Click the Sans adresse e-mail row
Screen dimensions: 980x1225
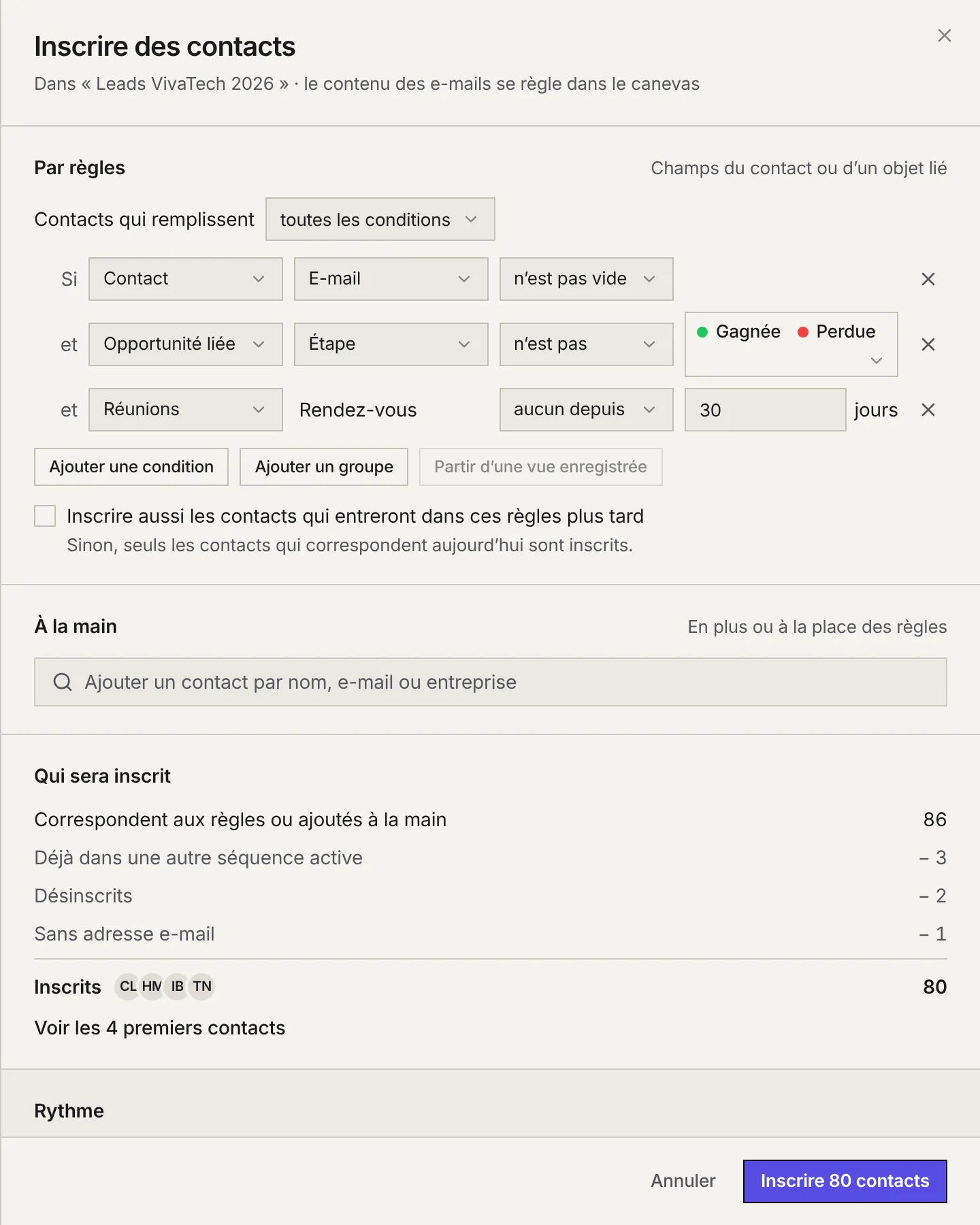[x=490, y=934]
